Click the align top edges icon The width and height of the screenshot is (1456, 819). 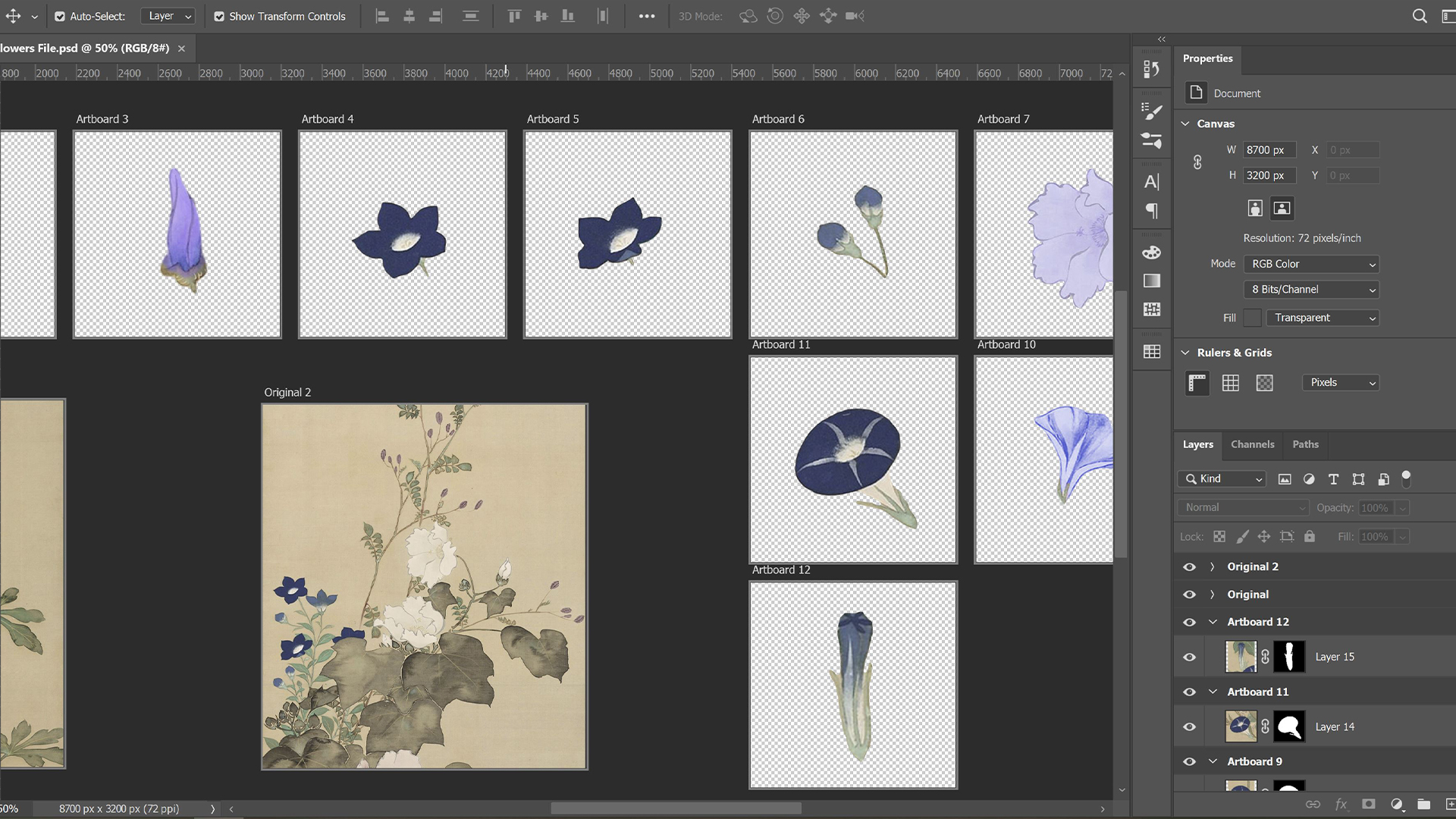point(514,16)
